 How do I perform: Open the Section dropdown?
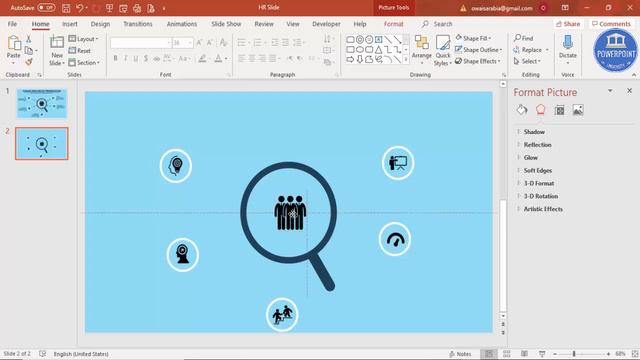(84, 62)
